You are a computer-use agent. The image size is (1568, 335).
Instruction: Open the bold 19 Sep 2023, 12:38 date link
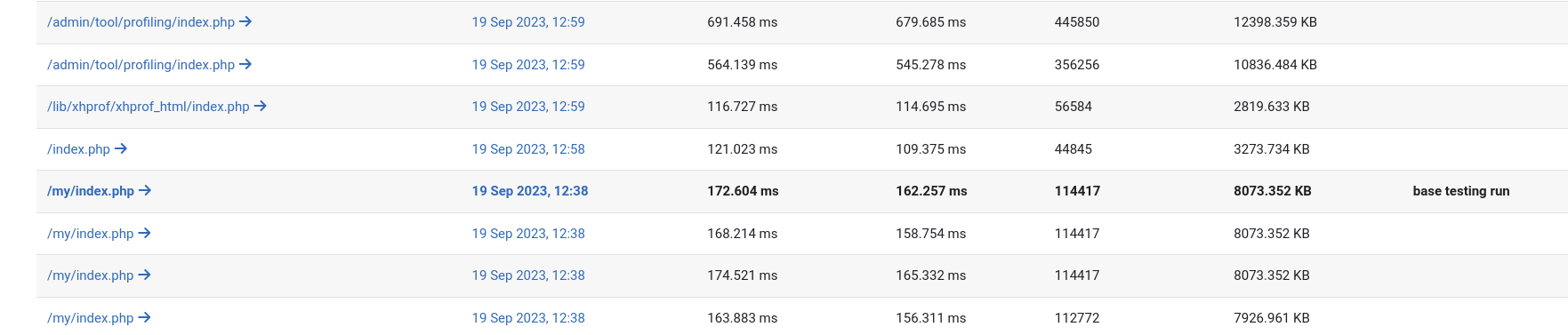tap(530, 191)
